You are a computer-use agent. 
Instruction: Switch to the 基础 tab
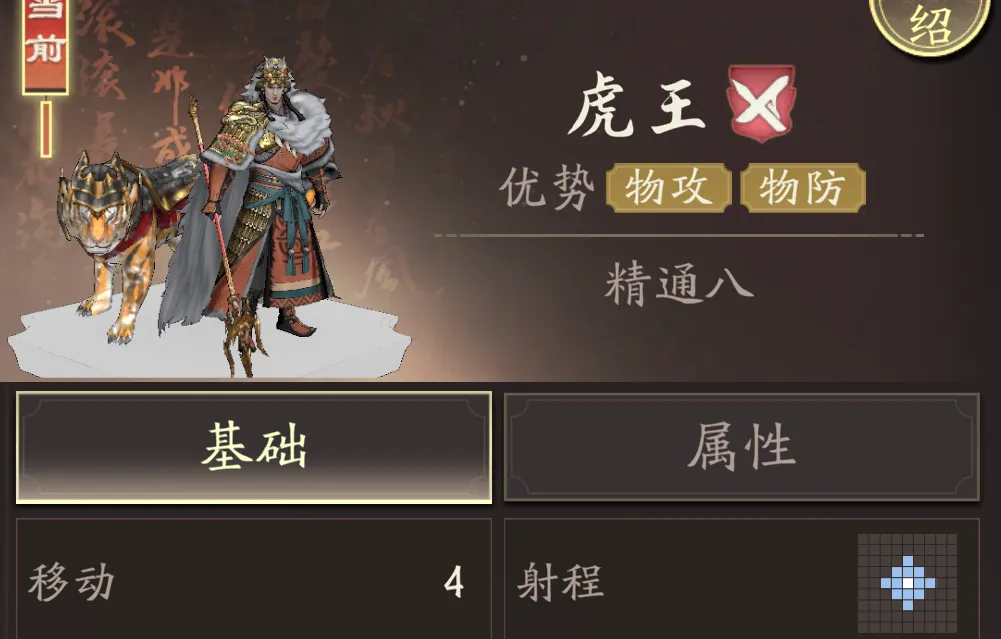(254, 447)
